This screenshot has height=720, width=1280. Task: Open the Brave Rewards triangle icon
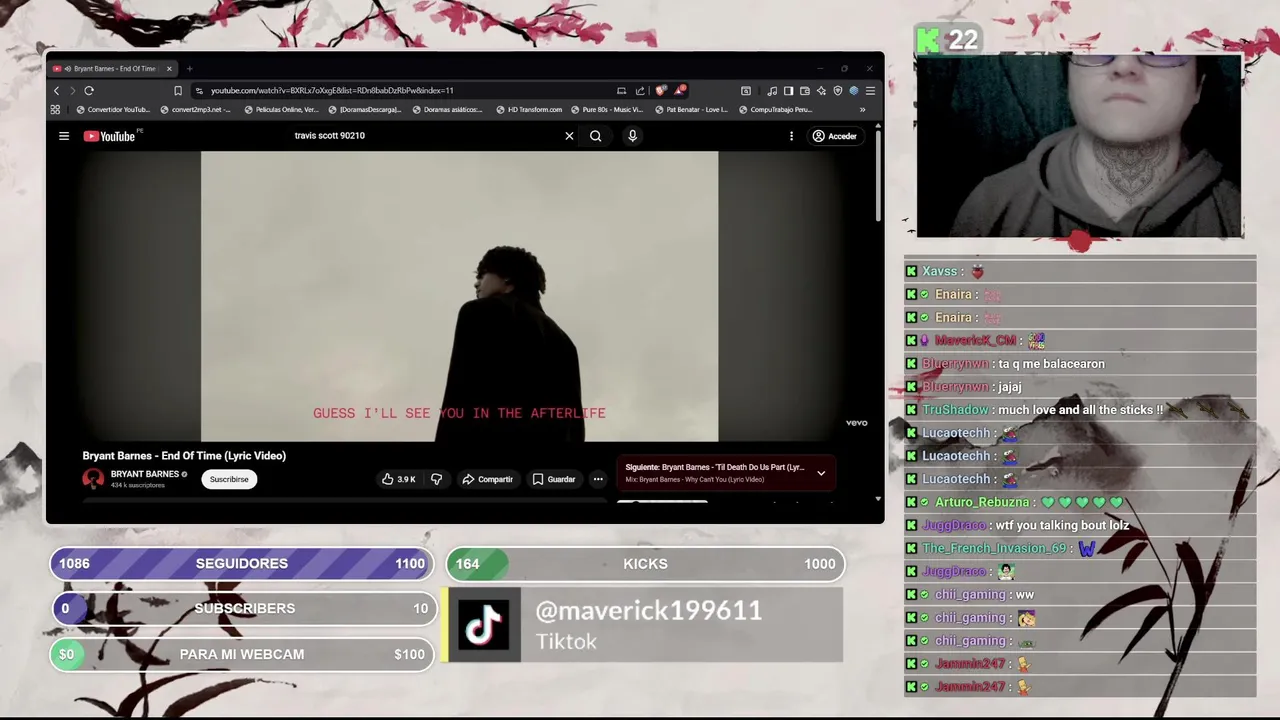[680, 90]
